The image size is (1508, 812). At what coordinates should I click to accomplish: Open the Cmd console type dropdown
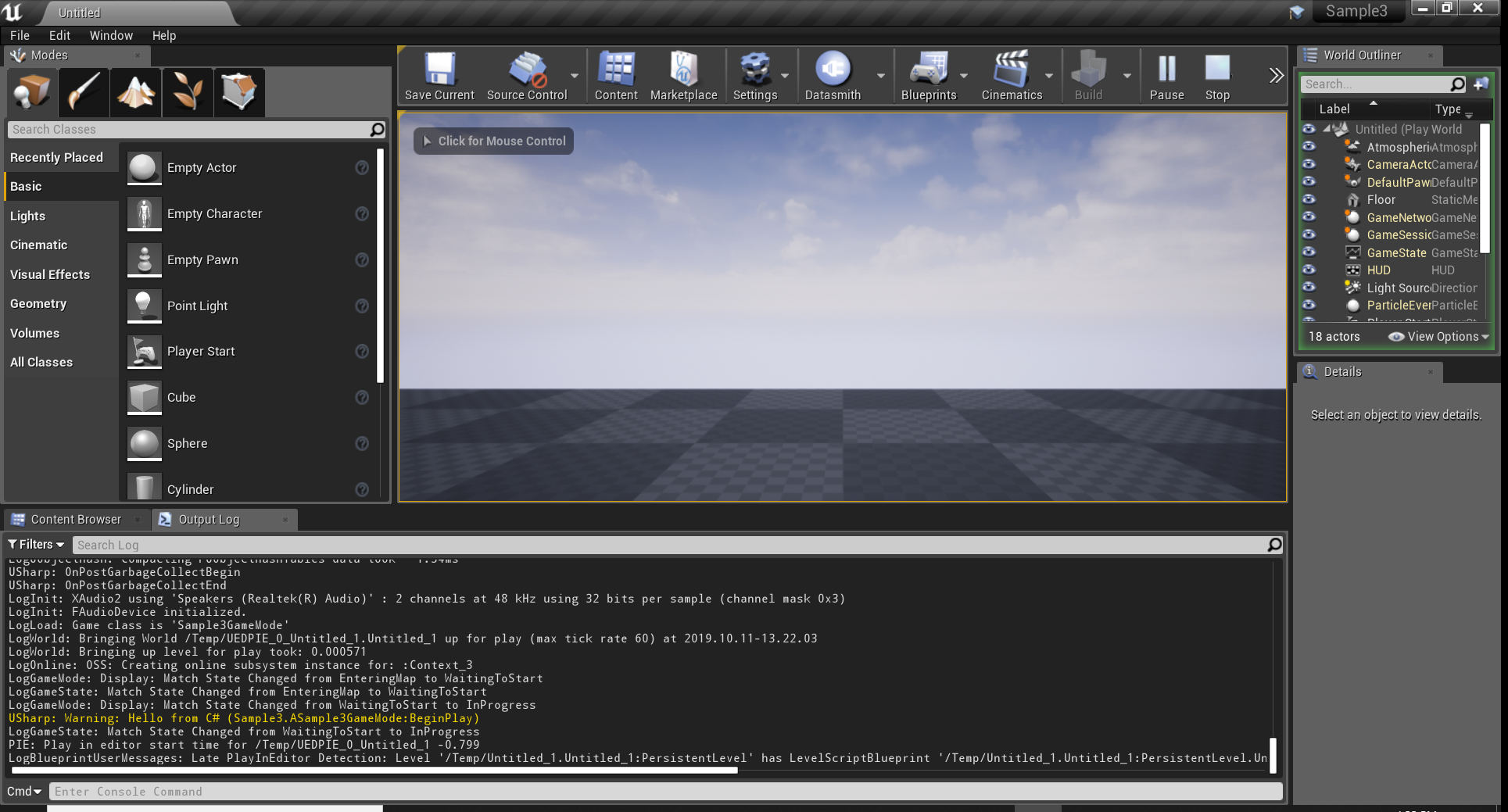click(24, 792)
